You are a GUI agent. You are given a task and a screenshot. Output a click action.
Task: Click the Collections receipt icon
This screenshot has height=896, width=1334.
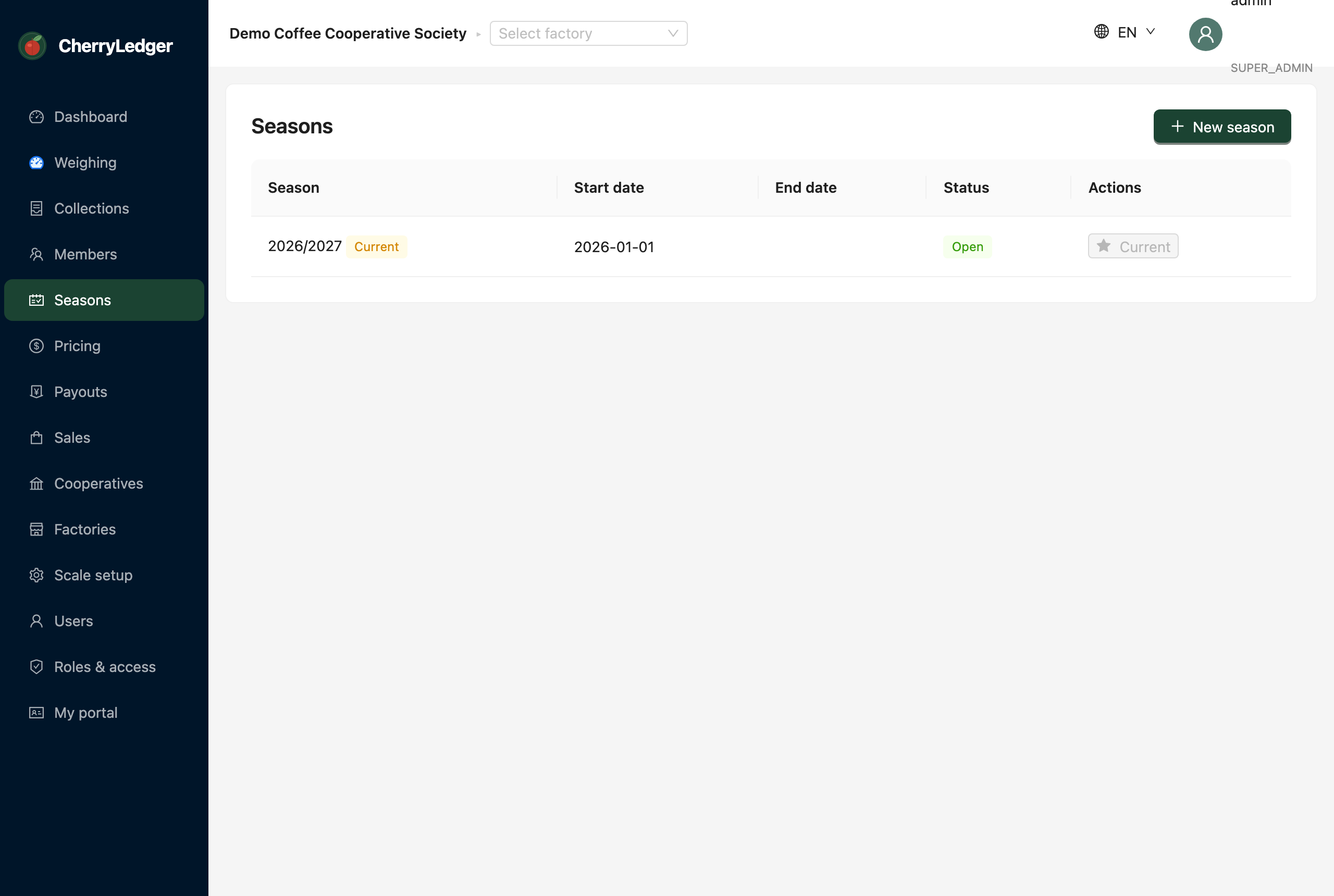pyautogui.click(x=36, y=208)
